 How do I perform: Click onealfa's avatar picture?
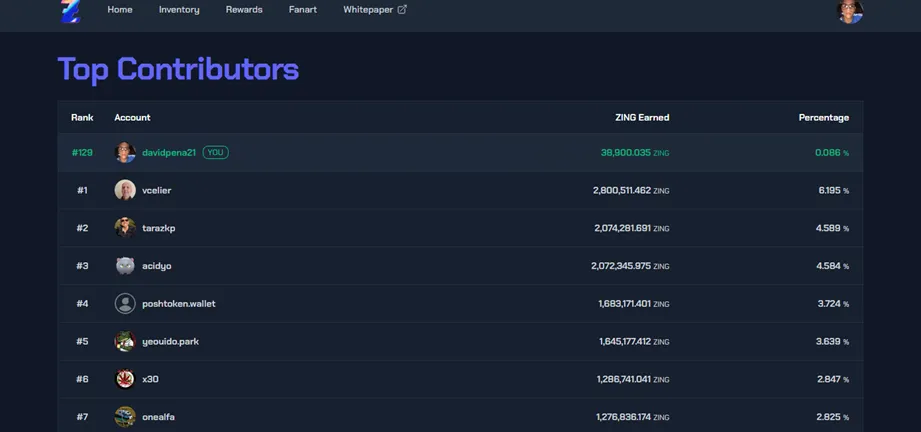click(125, 417)
